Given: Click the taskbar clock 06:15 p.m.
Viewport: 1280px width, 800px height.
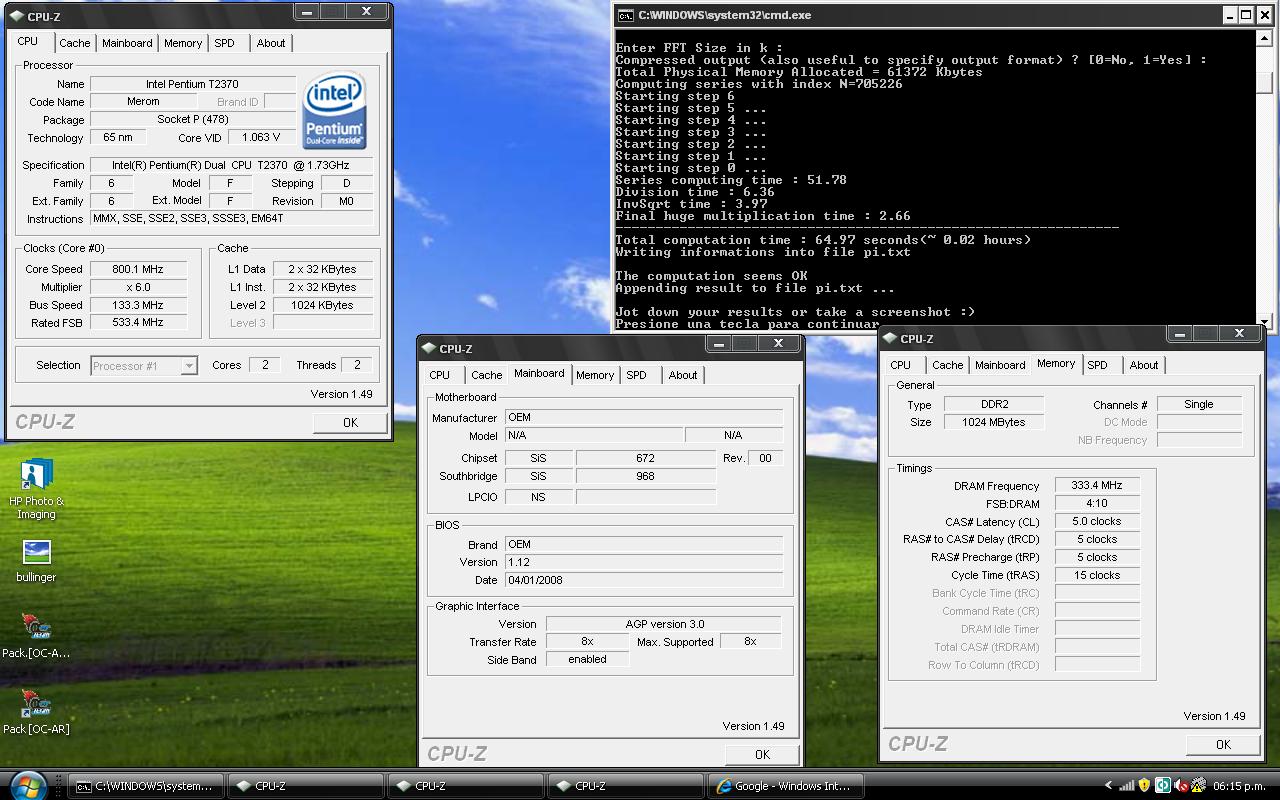Looking at the screenshot, I should click(1238, 787).
